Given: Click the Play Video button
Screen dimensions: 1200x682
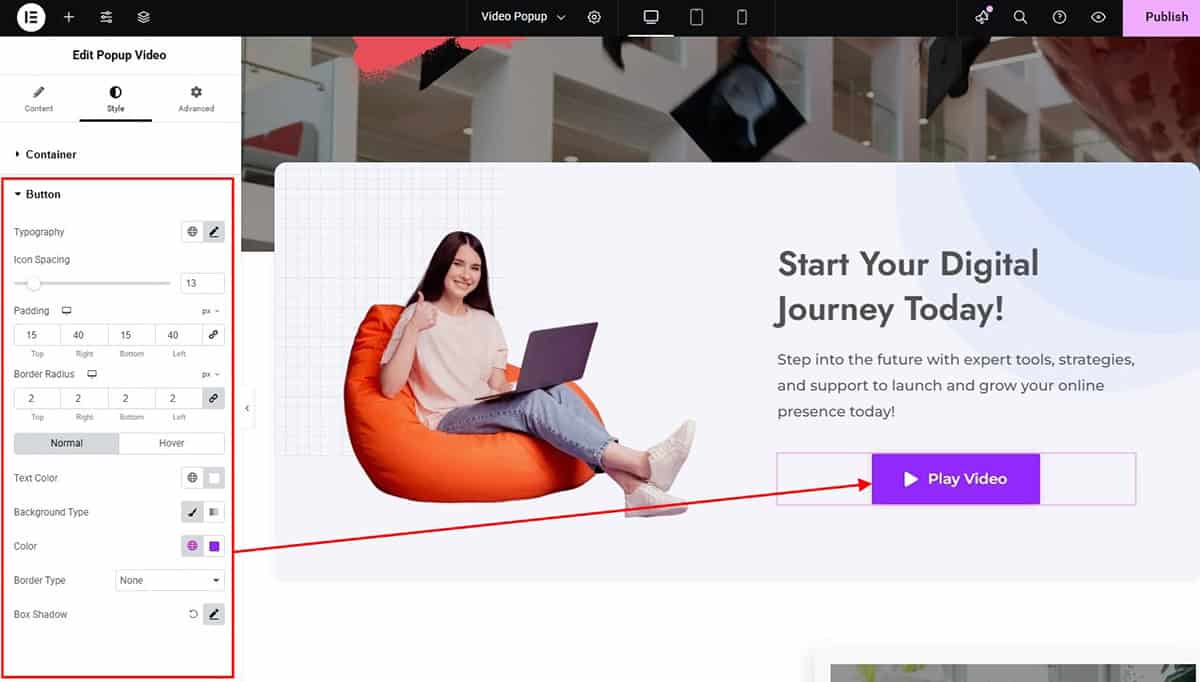Looking at the screenshot, I should [955, 479].
